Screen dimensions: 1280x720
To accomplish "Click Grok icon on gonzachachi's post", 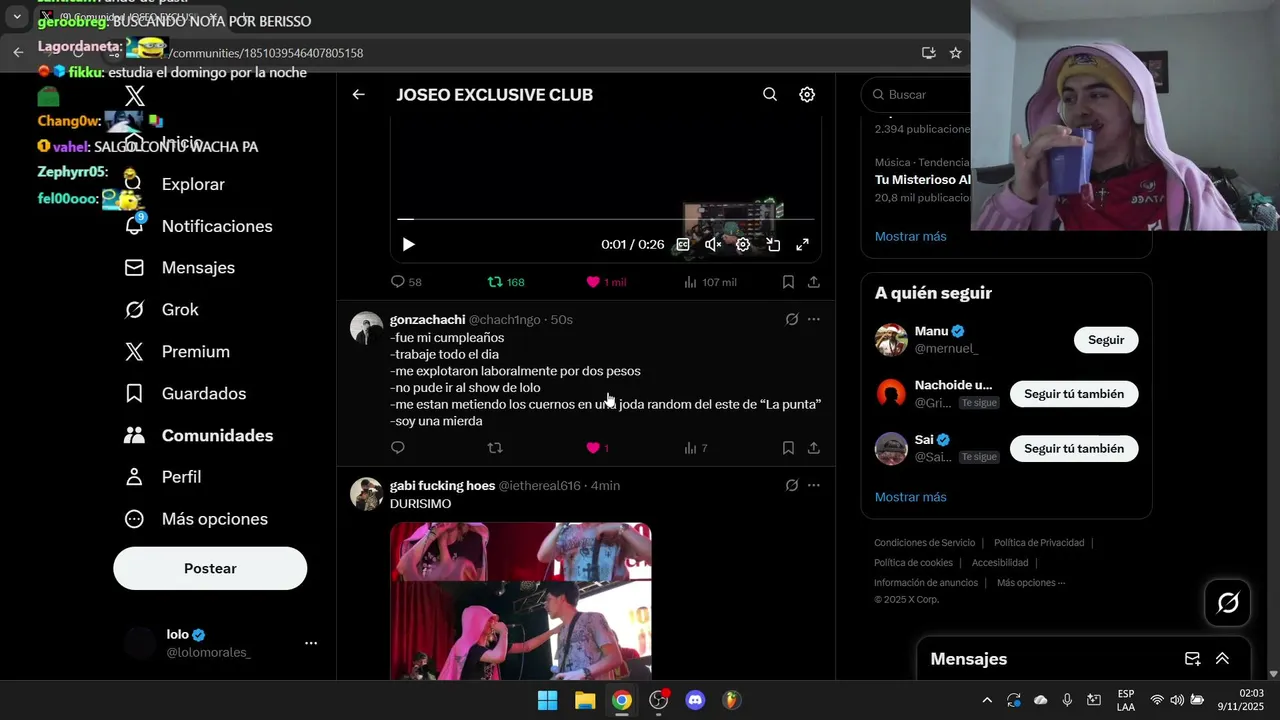I will tap(792, 319).
